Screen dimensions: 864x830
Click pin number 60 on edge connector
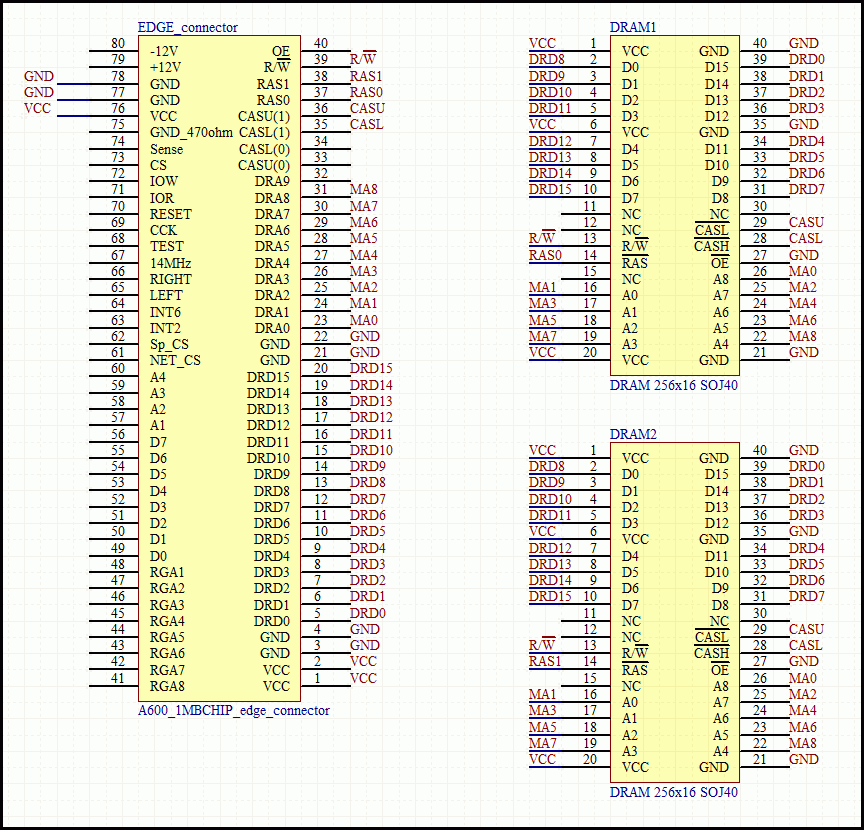pyautogui.click(x=118, y=368)
